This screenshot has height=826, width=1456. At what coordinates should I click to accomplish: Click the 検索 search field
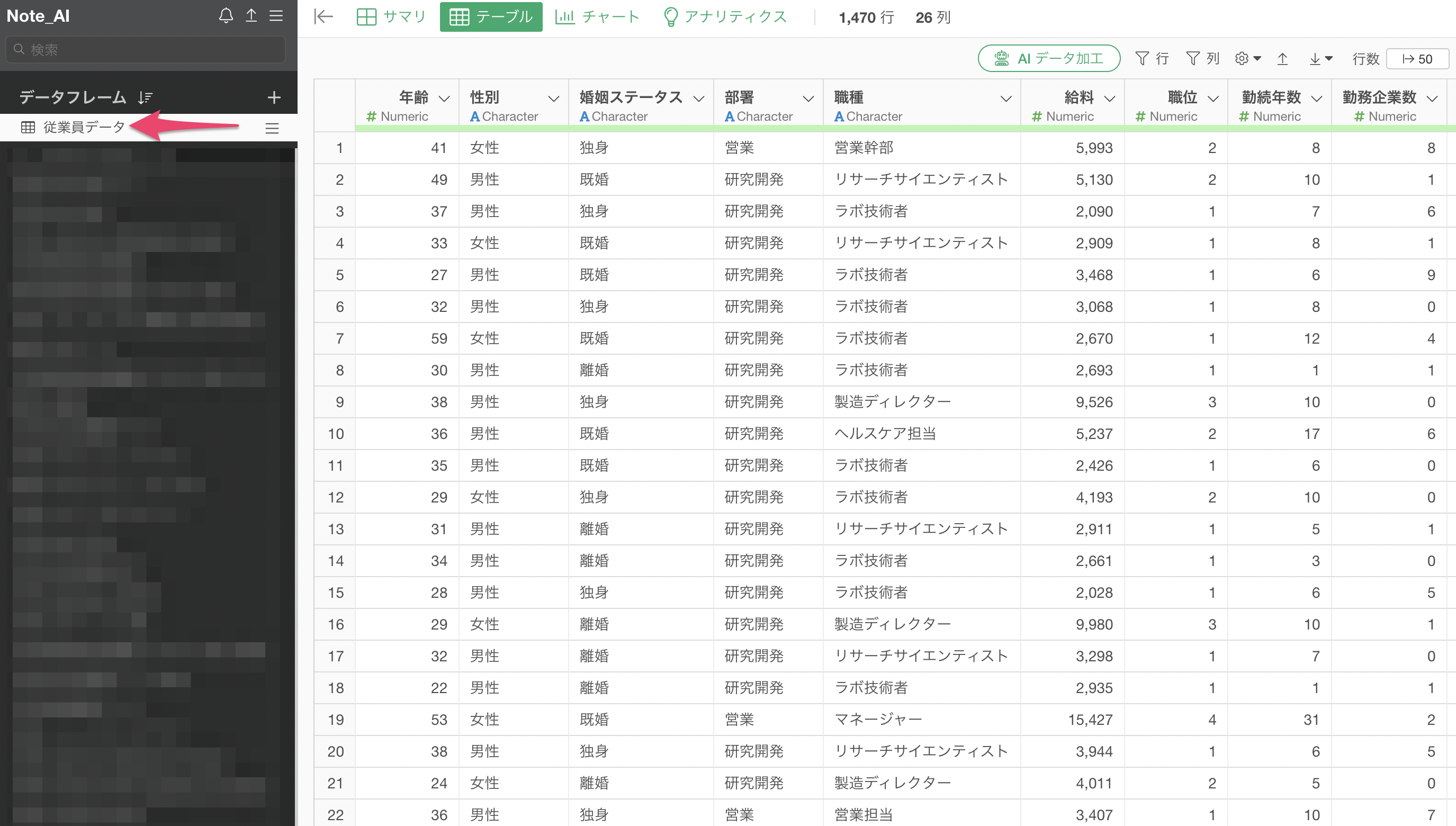[x=146, y=50]
